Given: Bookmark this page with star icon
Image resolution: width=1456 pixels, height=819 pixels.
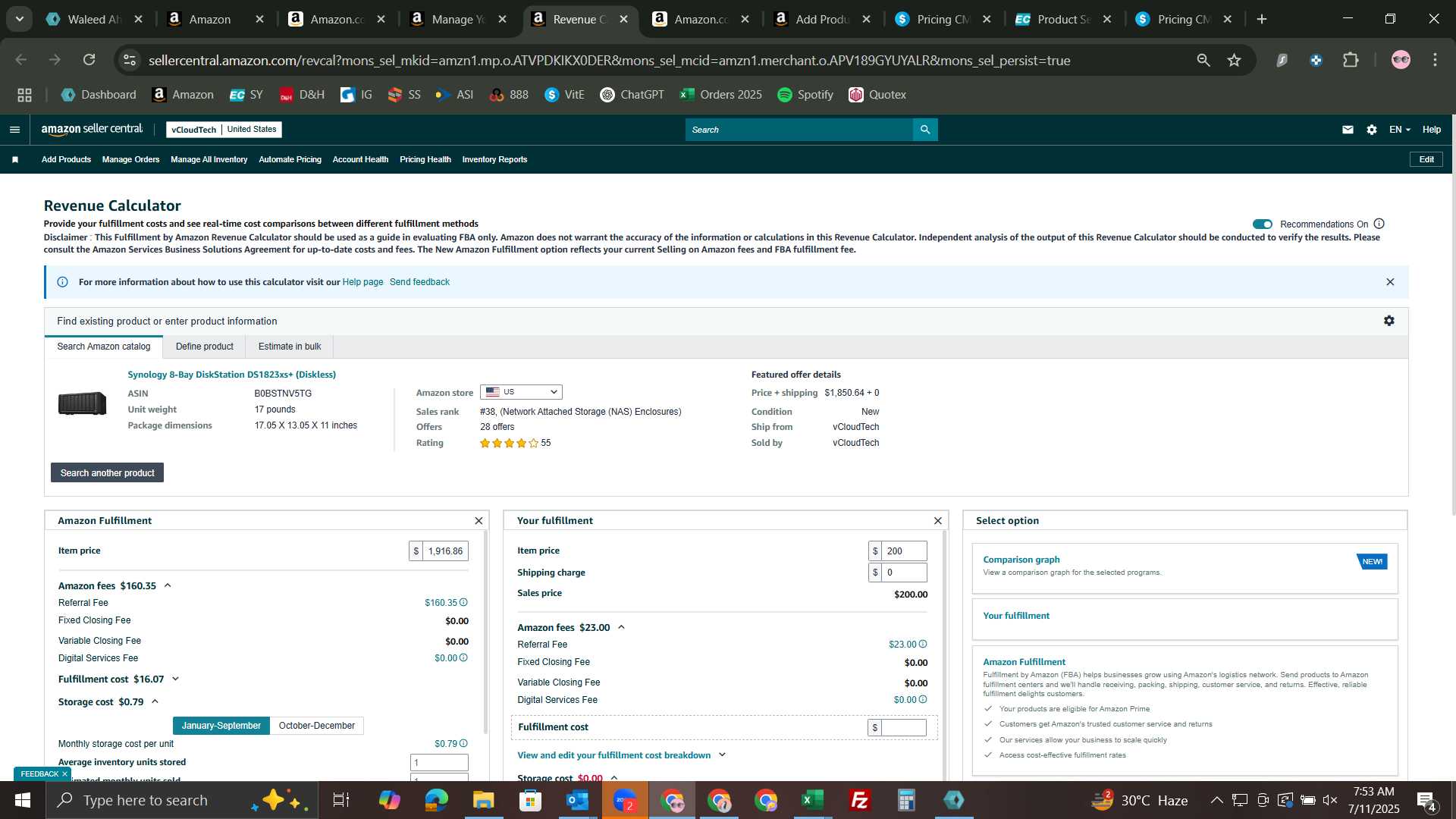Looking at the screenshot, I should [1235, 60].
